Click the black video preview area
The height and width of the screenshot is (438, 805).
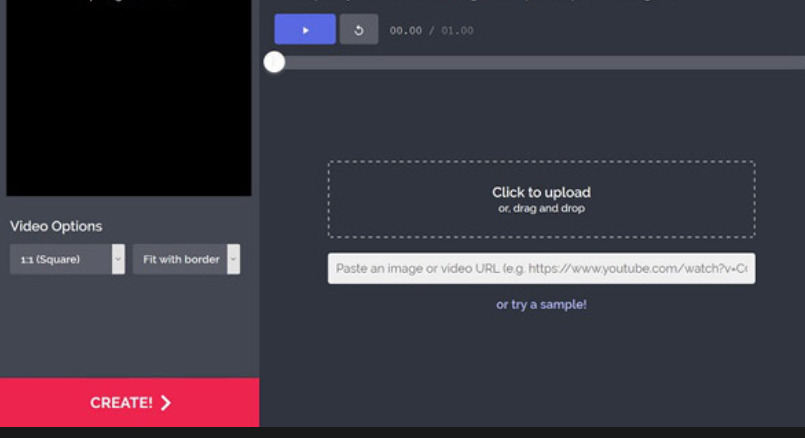[x=129, y=98]
